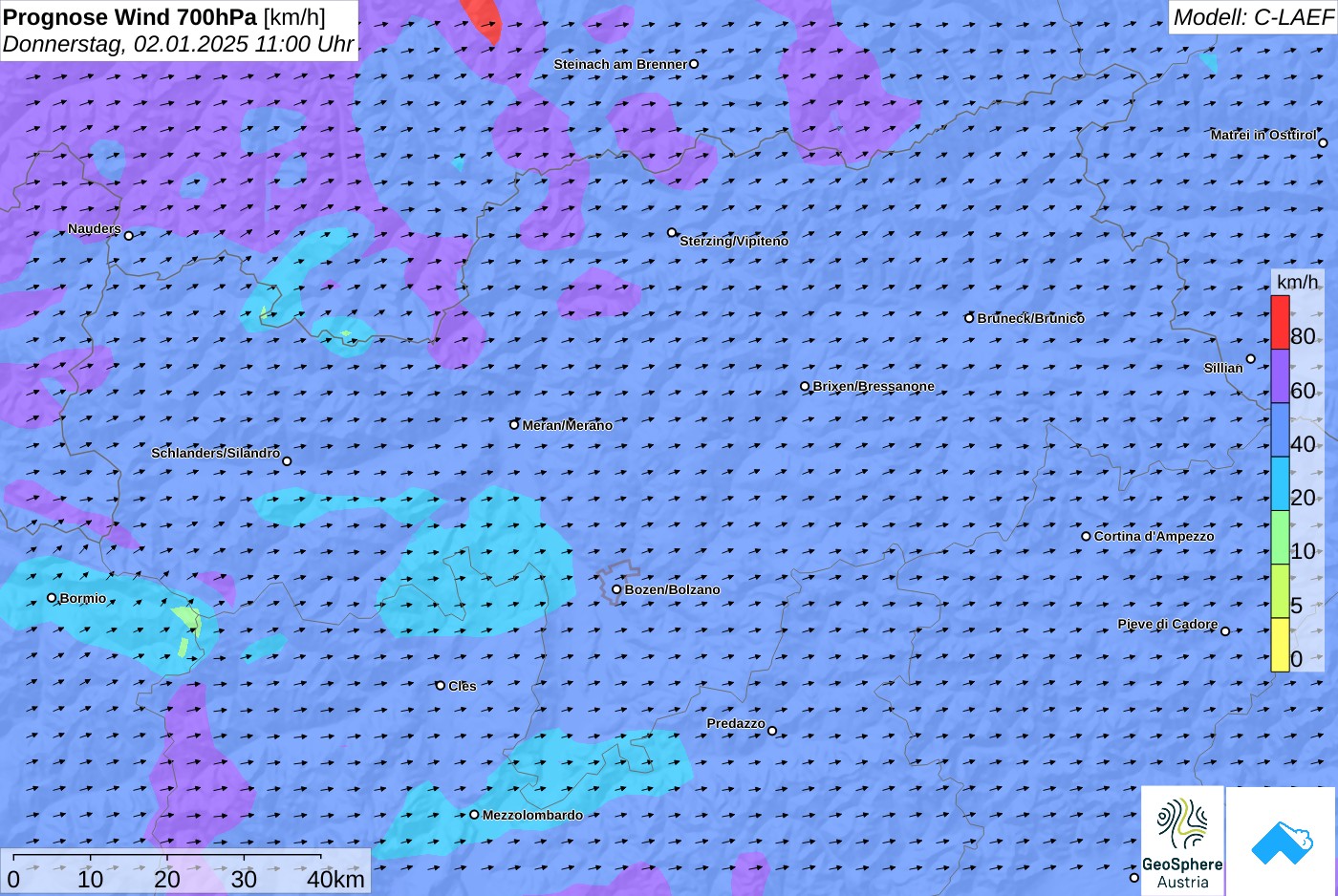The image size is (1338, 896).
Task: Select the Mezzolombardo map marker
Action: pyautogui.click(x=474, y=815)
